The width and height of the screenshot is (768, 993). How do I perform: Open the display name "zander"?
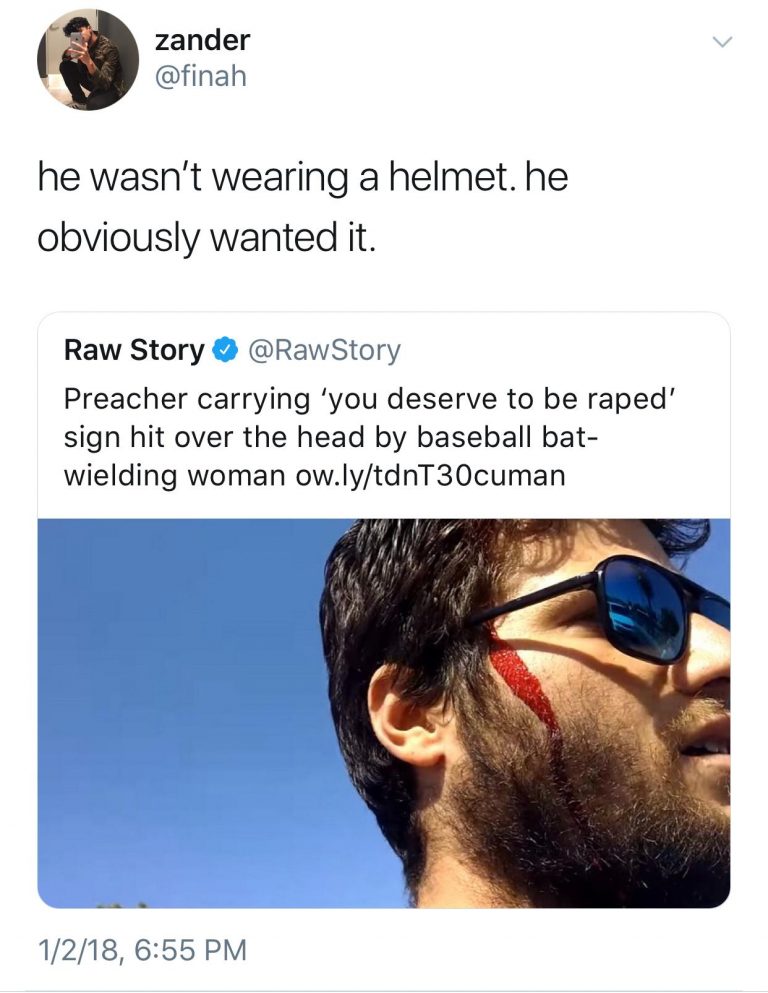click(203, 40)
